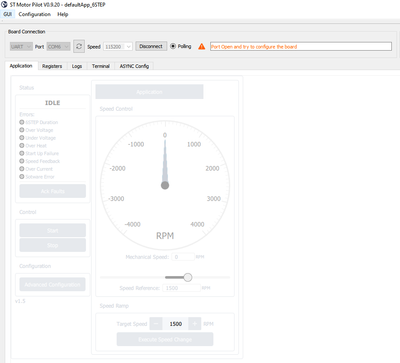Switch to the Registers tab
The width and height of the screenshot is (400, 363).
click(x=52, y=66)
